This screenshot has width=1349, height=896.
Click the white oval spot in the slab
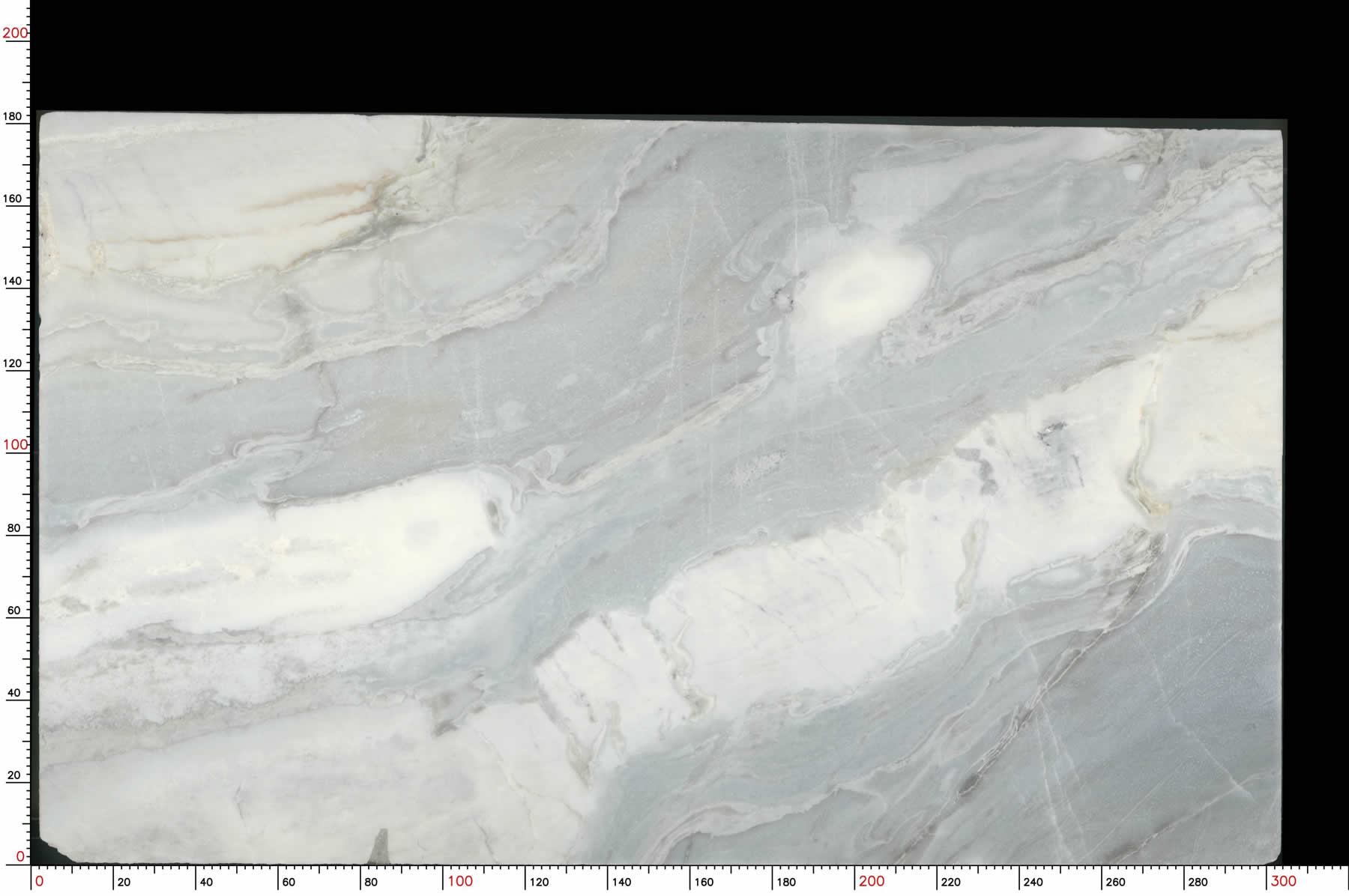coord(862,288)
